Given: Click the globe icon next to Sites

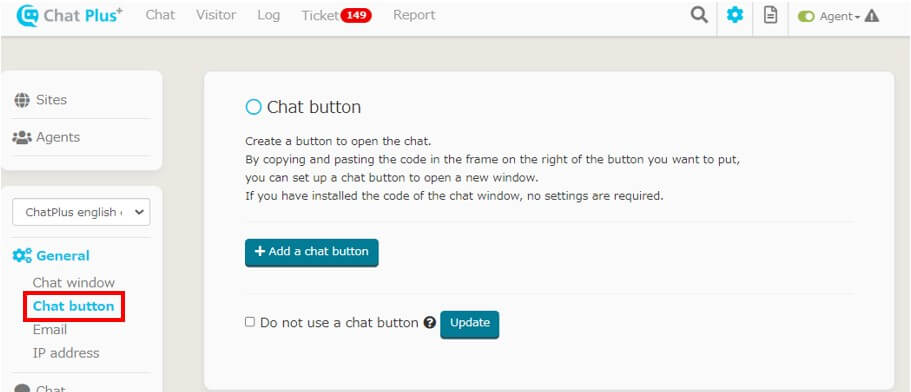Looking at the screenshot, I should 22,100.
